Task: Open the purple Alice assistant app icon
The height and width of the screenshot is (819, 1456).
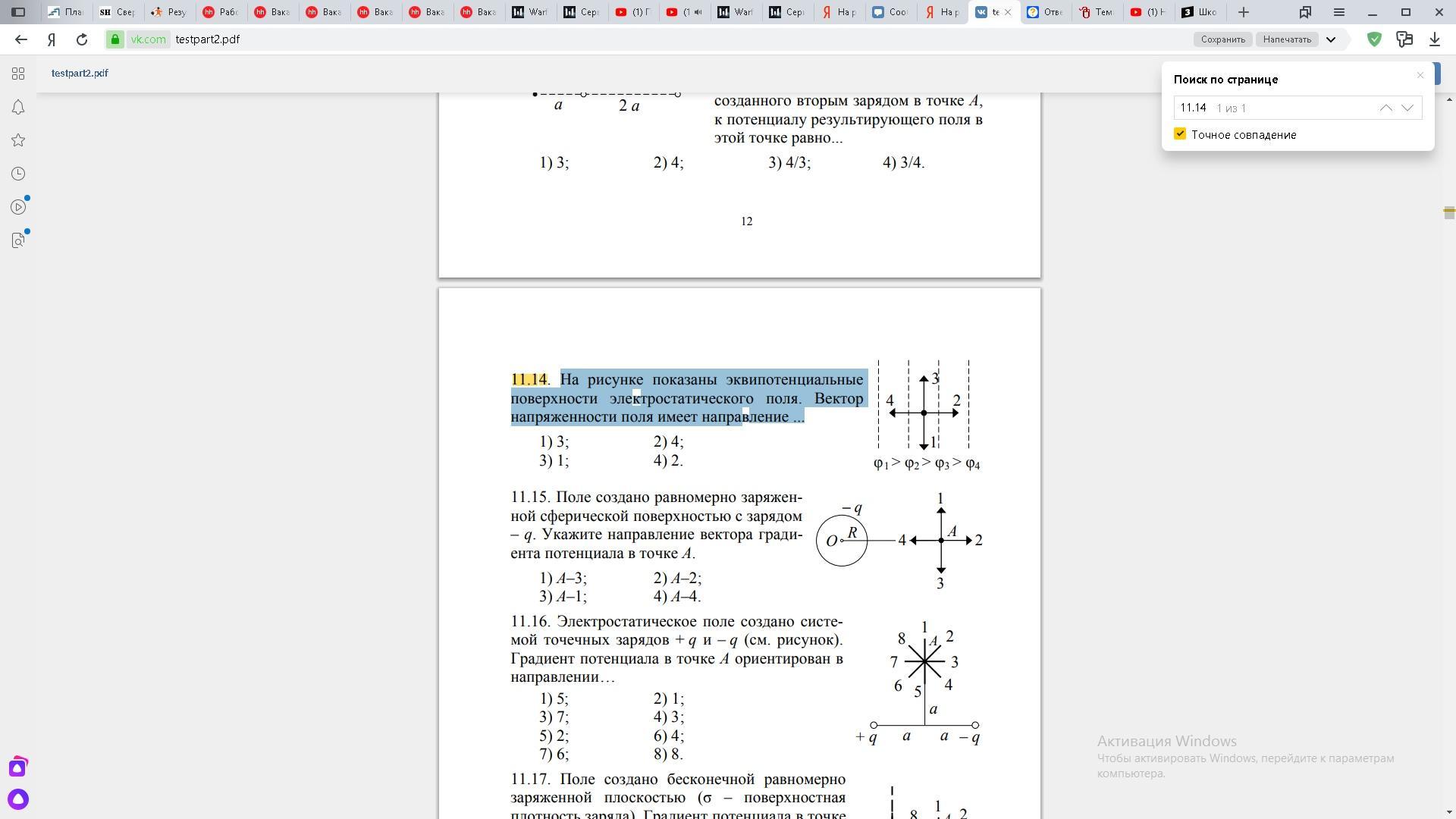Action: coord(18,767)
